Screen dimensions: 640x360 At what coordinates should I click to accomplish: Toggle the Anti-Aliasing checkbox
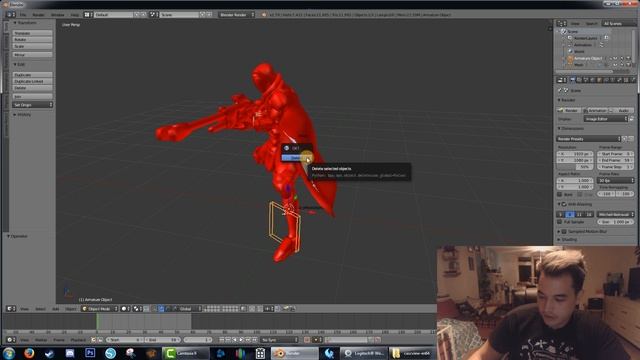[564, 204]
